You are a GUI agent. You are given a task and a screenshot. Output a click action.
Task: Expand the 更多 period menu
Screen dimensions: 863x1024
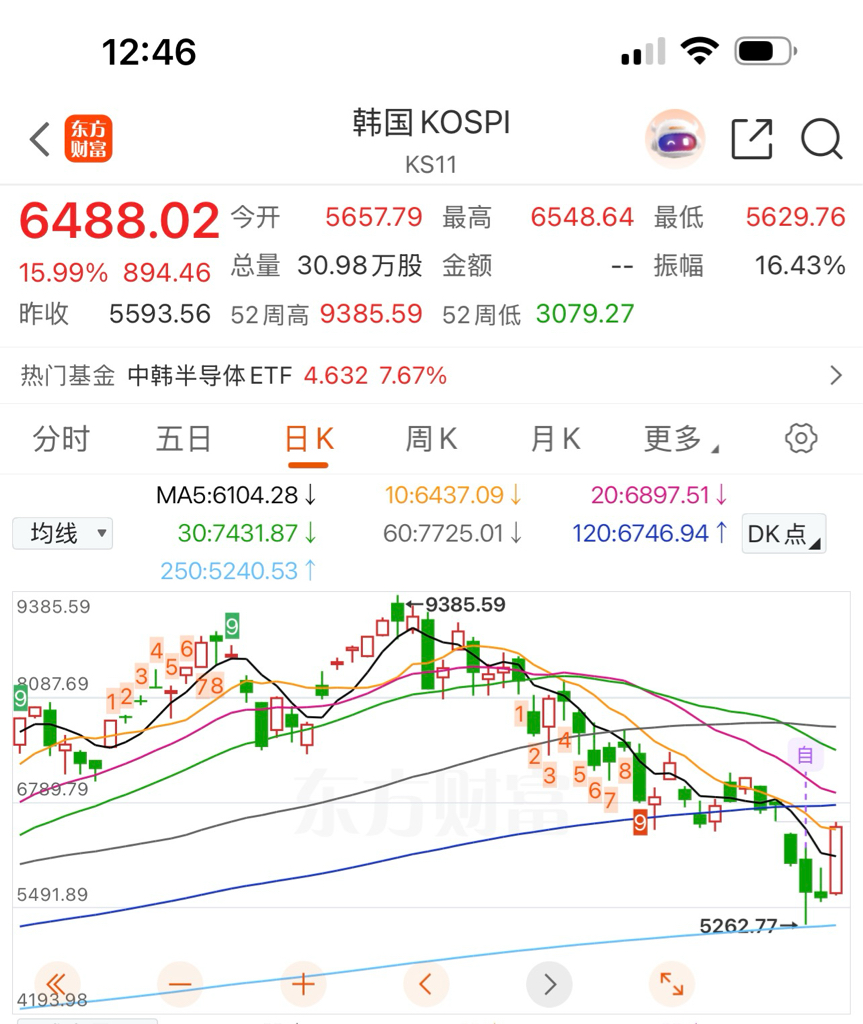681,439
